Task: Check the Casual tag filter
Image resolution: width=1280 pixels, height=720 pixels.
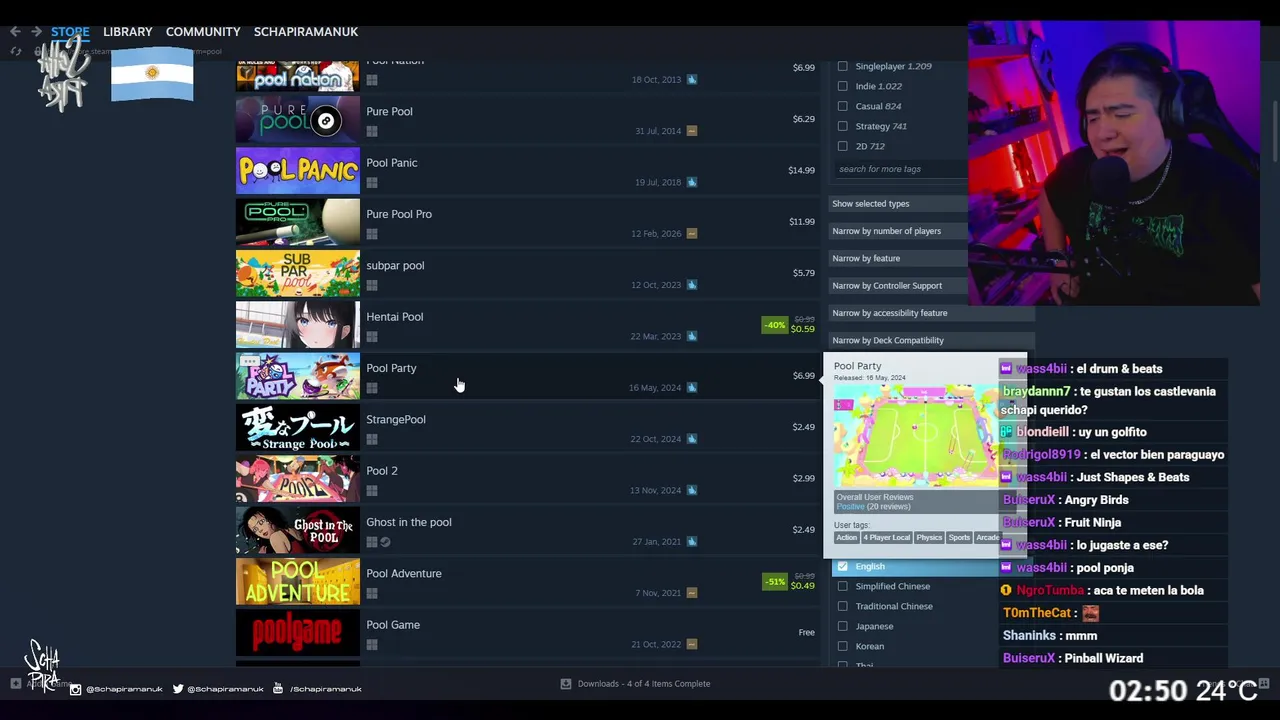Action: (843, 106)
